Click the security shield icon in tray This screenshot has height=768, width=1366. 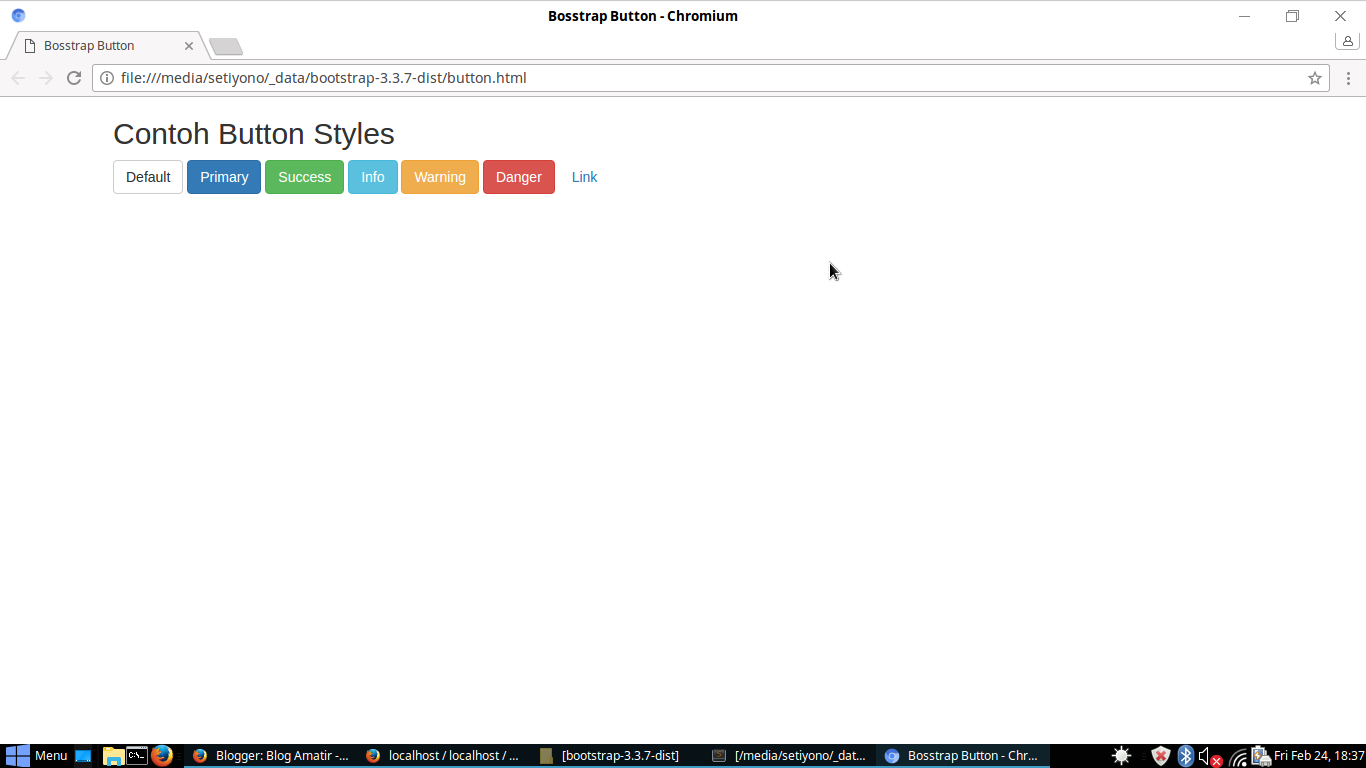coord(1160,755)
